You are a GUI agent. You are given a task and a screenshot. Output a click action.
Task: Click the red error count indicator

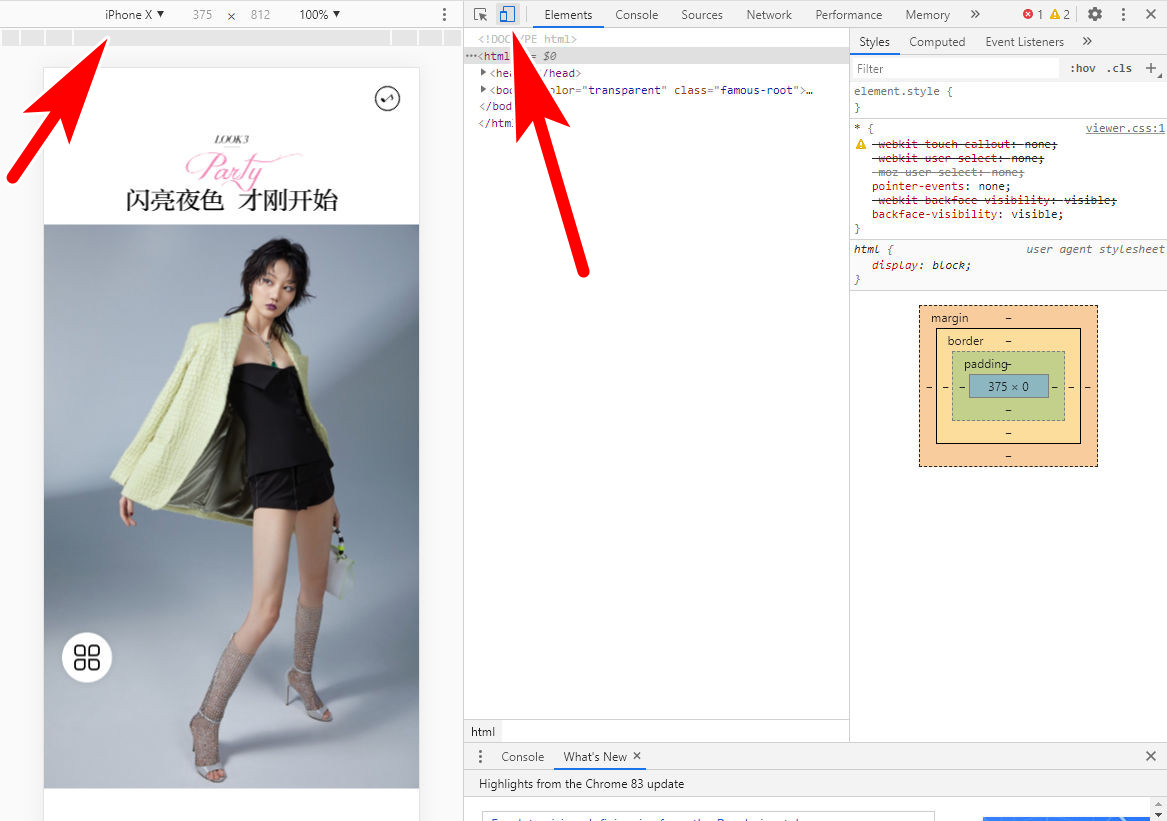[1032, 14]
